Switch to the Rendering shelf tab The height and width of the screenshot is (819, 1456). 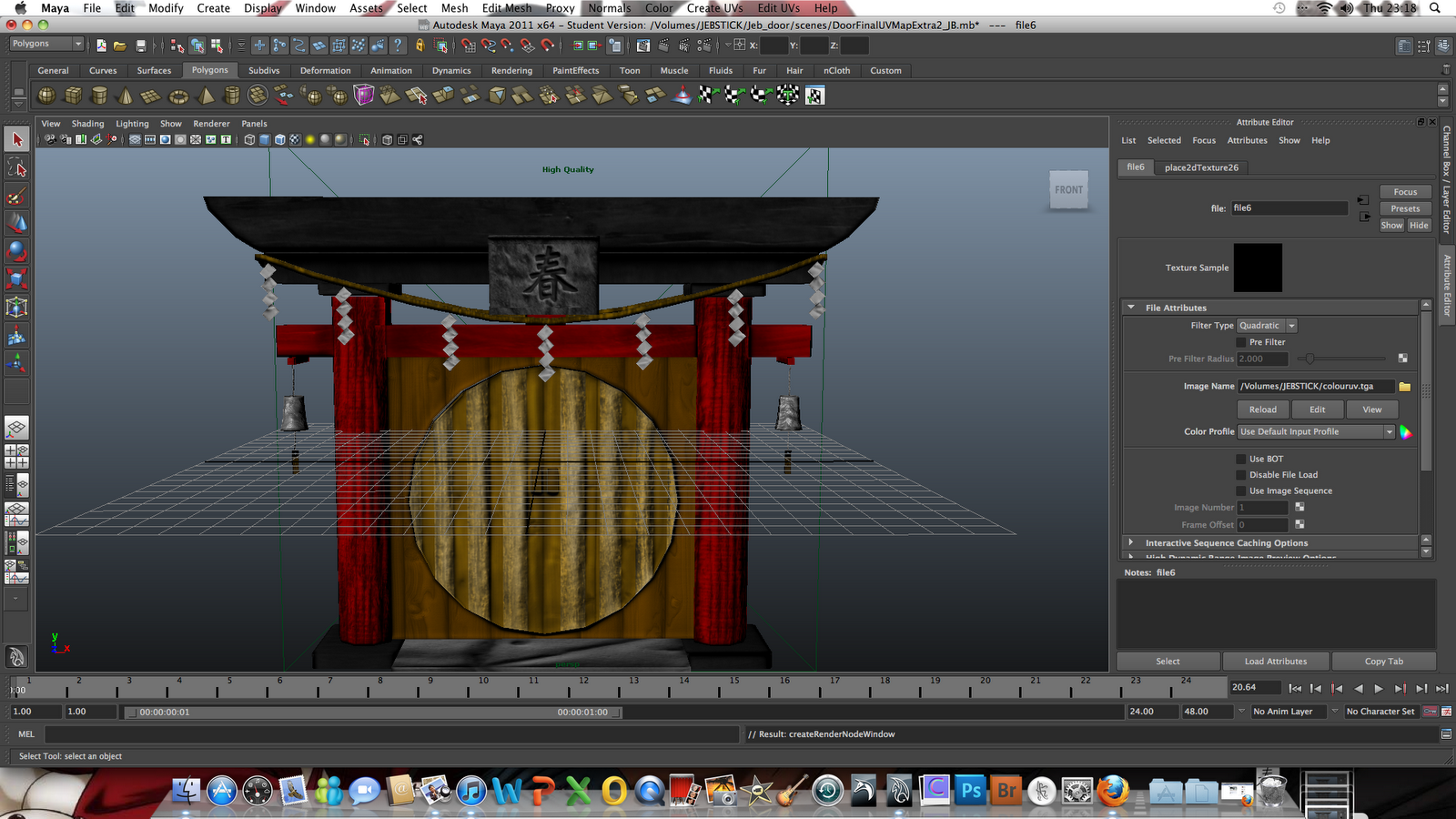point(511,70)
